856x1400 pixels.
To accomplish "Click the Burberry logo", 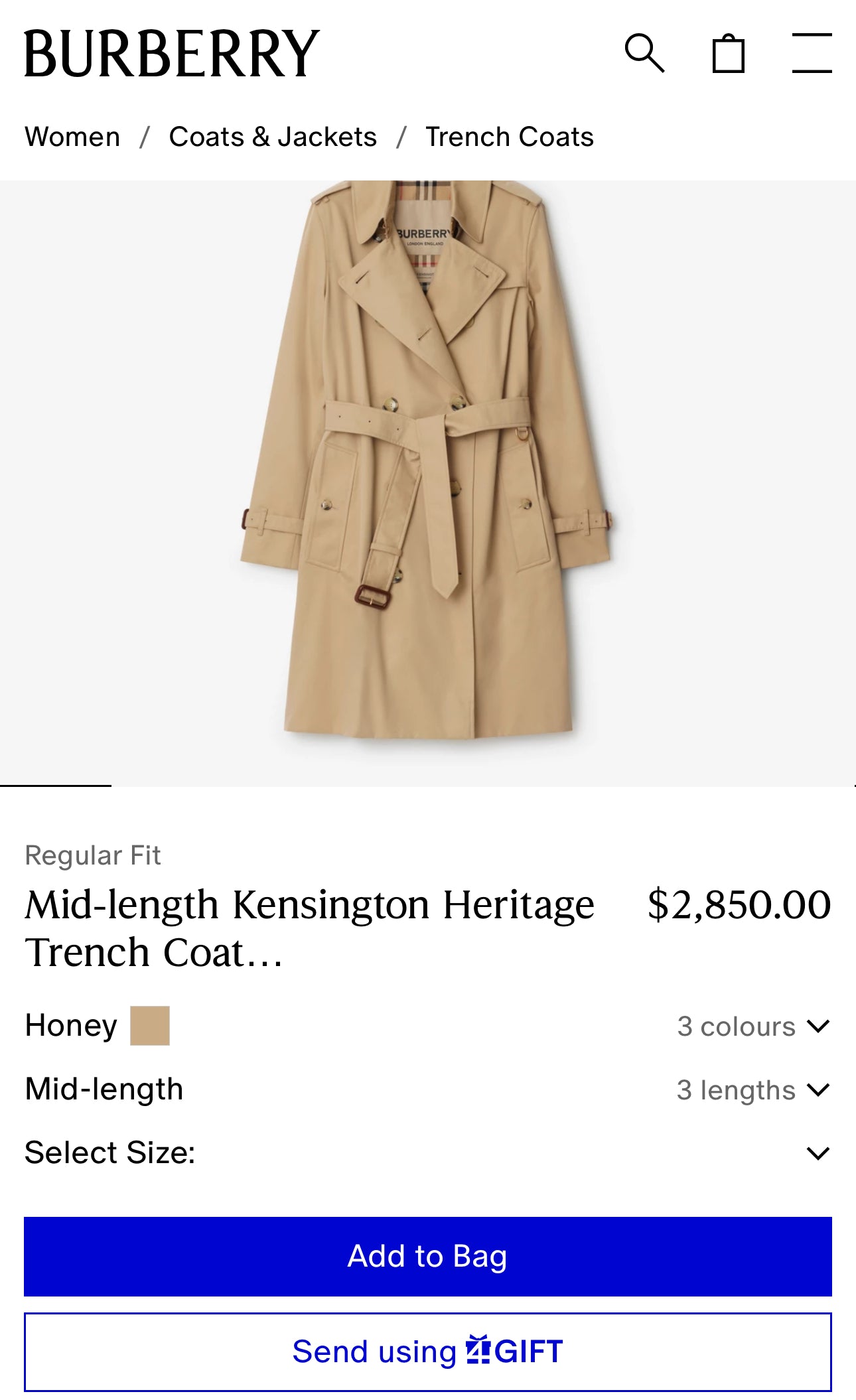I will pyautogui.click(x=172, y=53).
